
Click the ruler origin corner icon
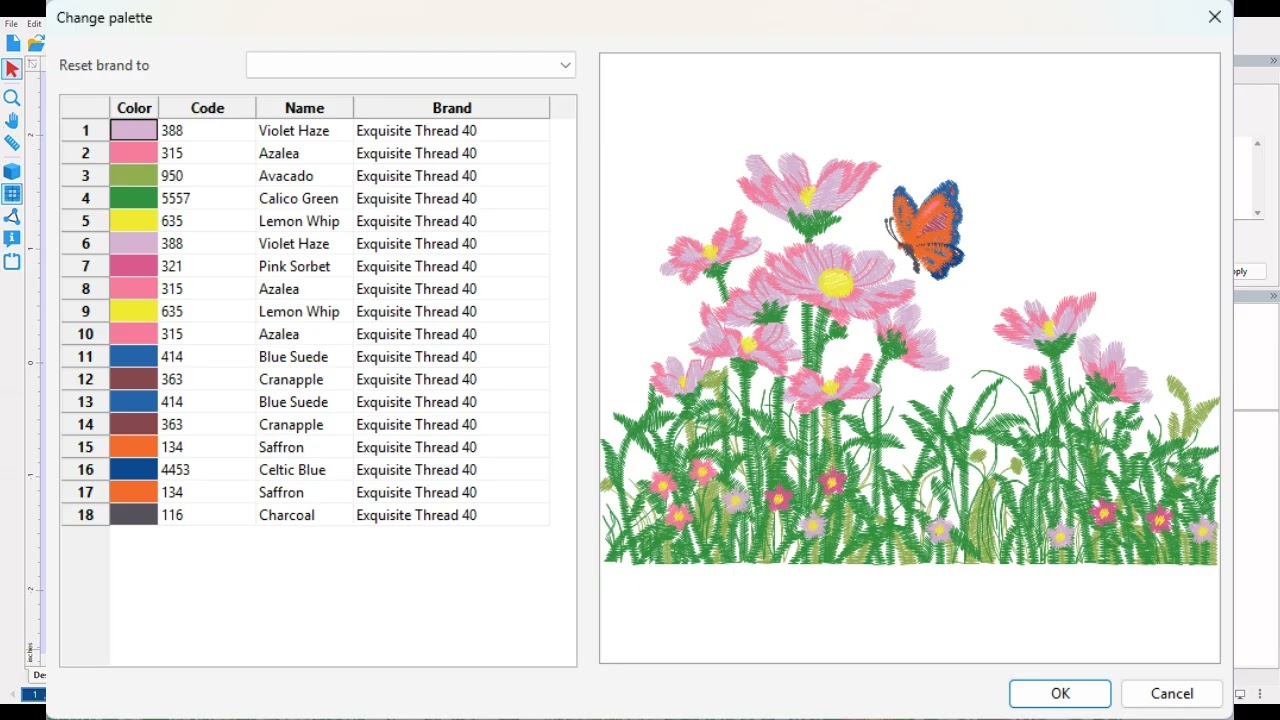click(x=32, y=64)
